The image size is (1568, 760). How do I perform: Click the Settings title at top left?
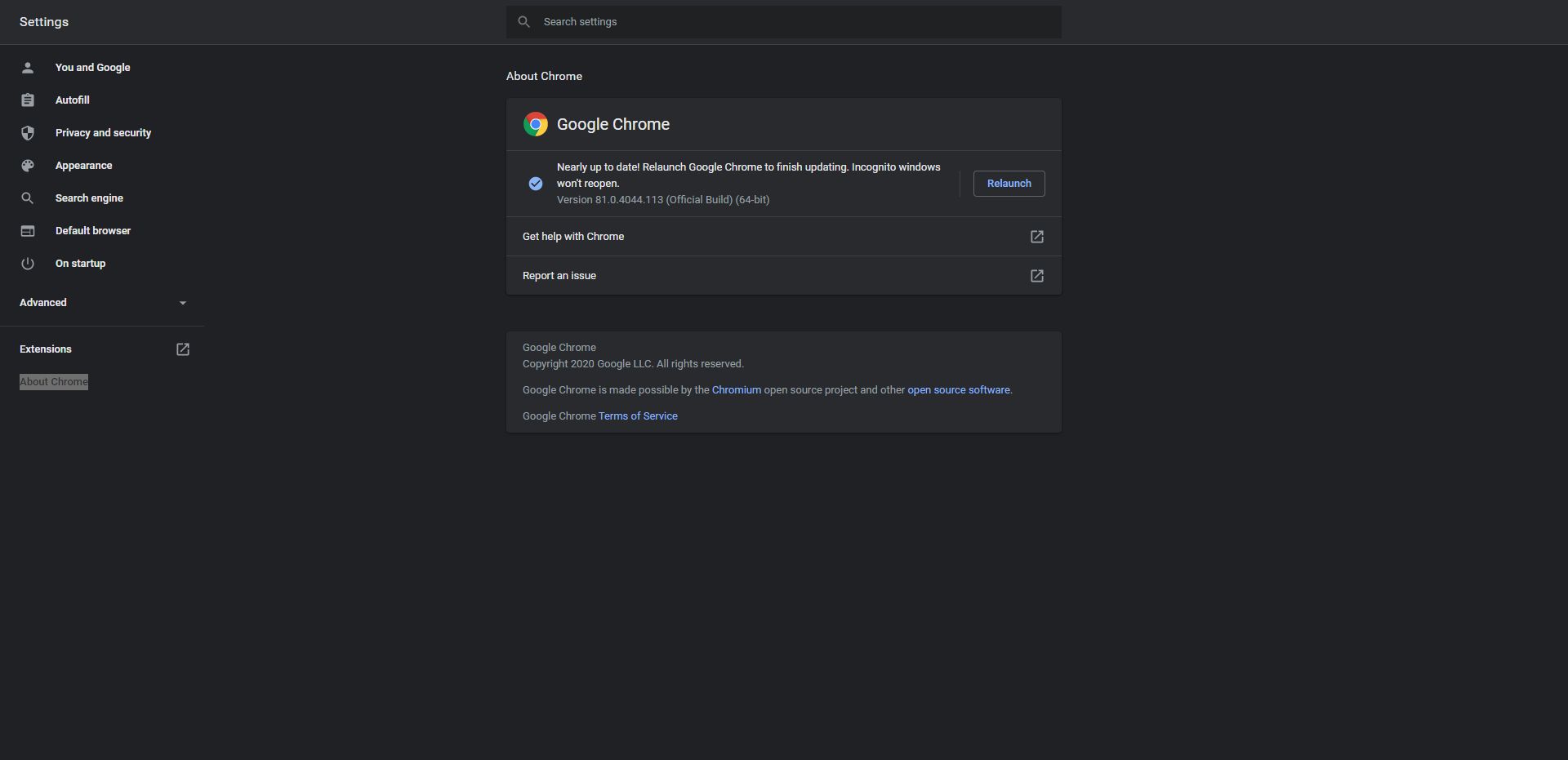[x=44, y=22]
